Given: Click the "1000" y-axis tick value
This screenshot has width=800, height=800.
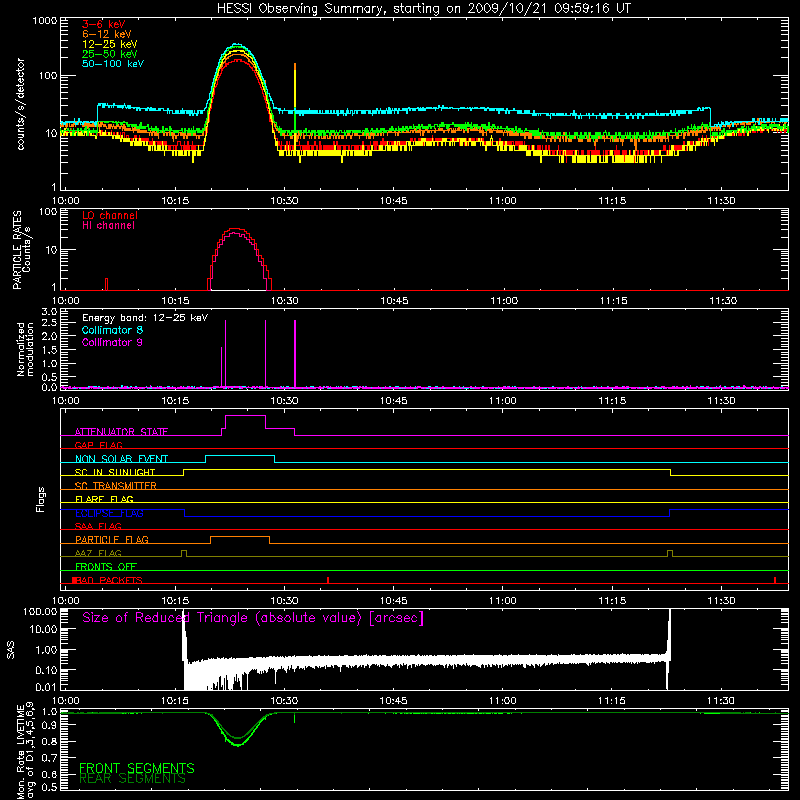Looking at the screenshot, I should (x=44, y=21).
